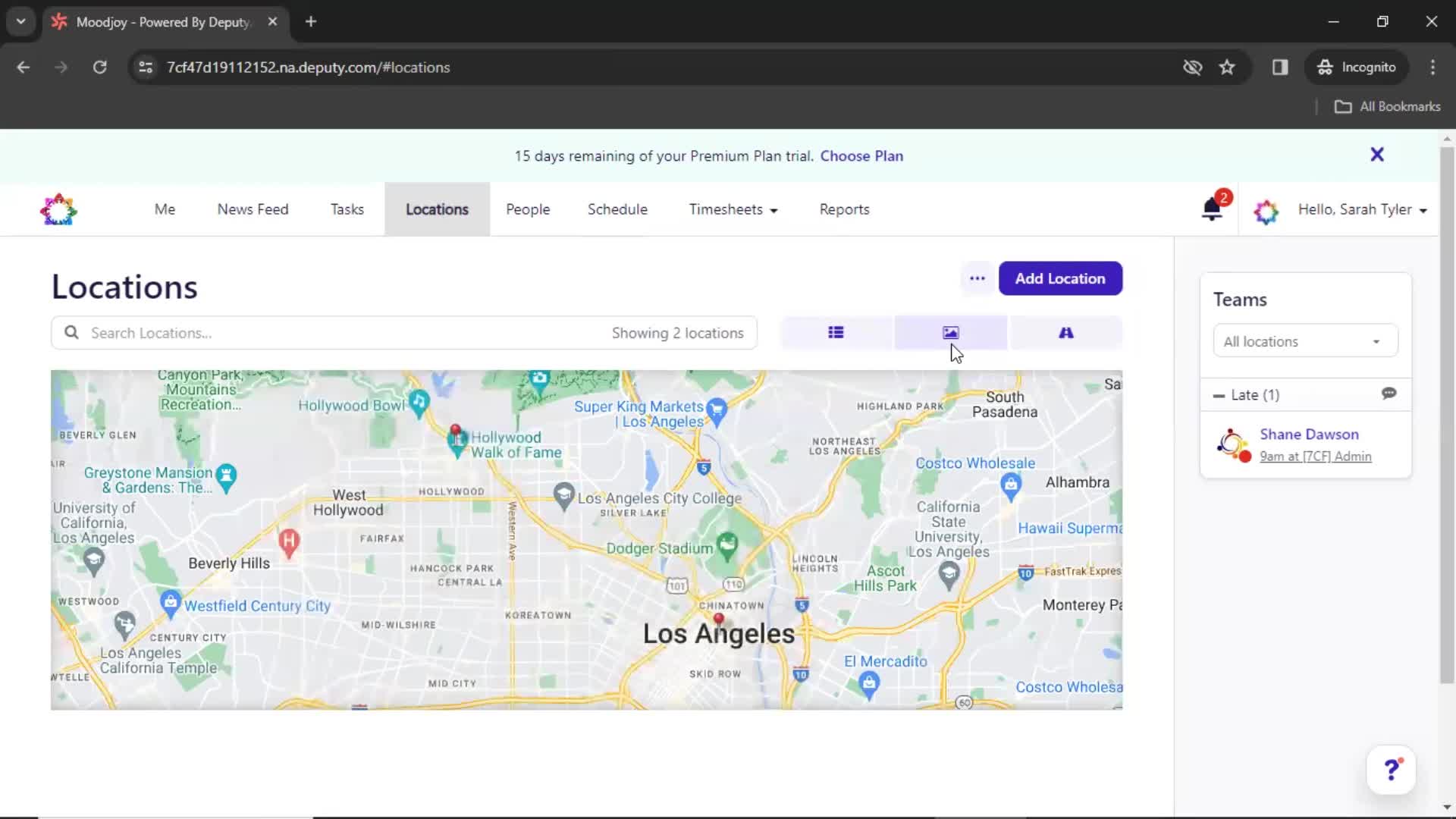The width and height of the screenshot is (1456, 819).
Task: Reload the browser page
Action: point(99,67)
